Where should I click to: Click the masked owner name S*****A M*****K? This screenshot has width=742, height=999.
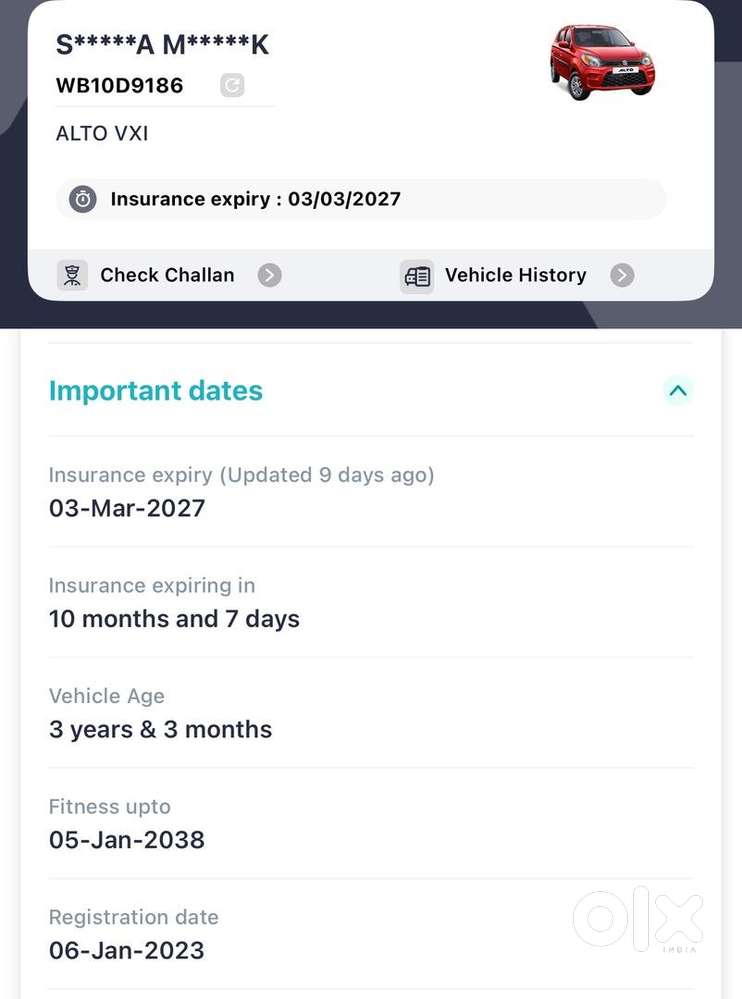(163, 44)
